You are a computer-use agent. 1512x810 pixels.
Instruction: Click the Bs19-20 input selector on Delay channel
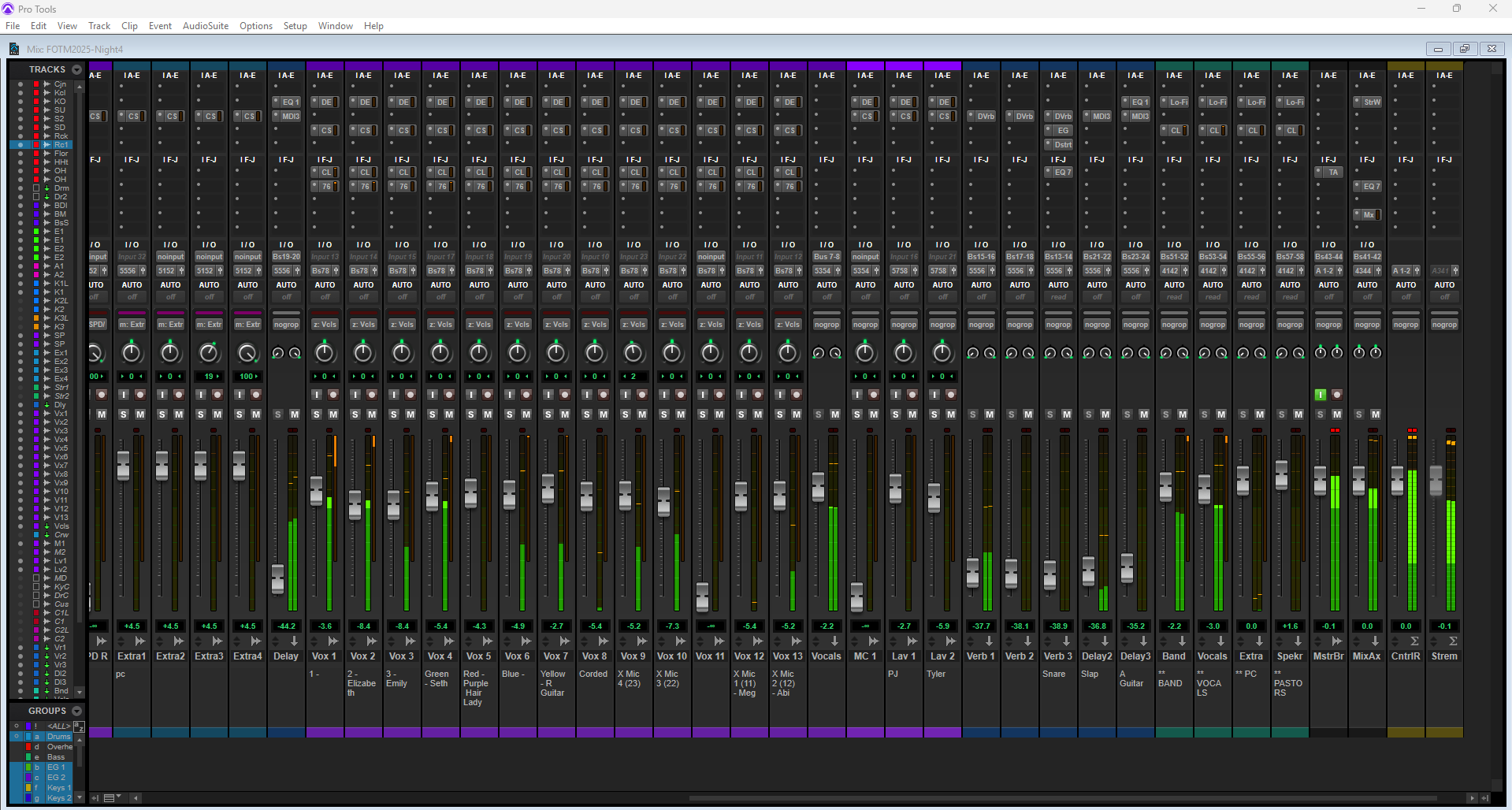[x=286, y=257]
